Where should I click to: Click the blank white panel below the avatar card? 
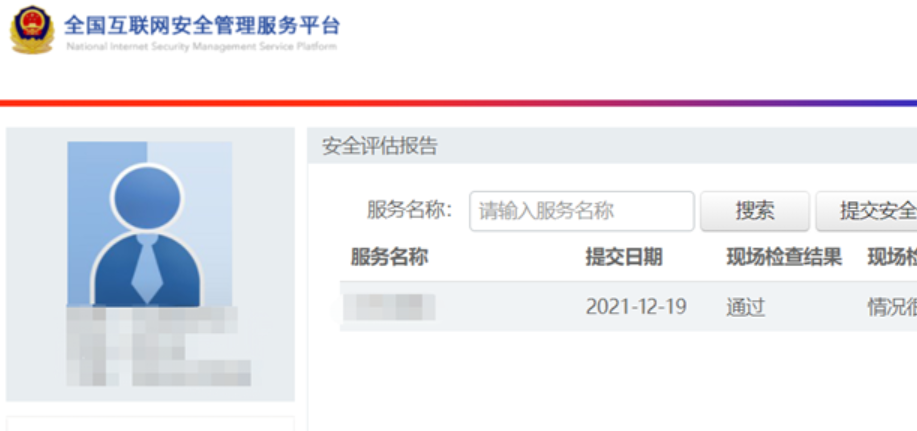point(150,424)
